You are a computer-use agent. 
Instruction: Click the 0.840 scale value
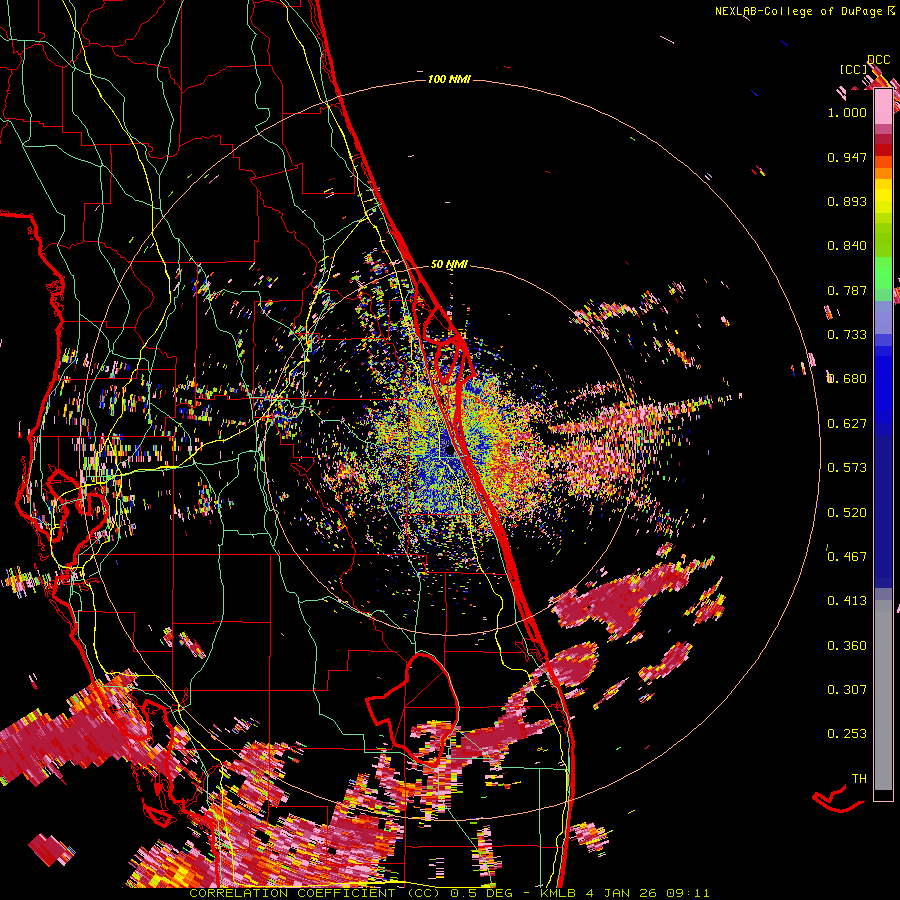pyautogui.click(x=847, y=246)
